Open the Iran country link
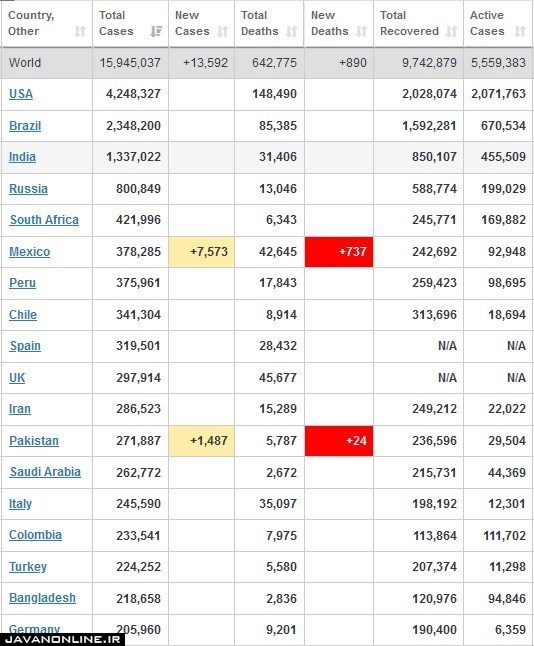This screenshot has height=646, width=534. pos(20,409)
